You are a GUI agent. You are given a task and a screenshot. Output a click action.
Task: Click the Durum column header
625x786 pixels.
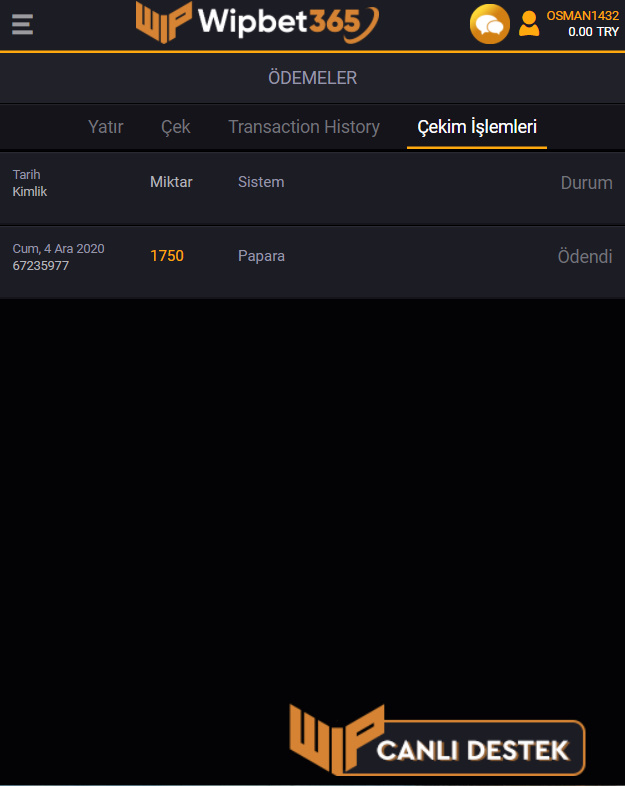[586, 183]
